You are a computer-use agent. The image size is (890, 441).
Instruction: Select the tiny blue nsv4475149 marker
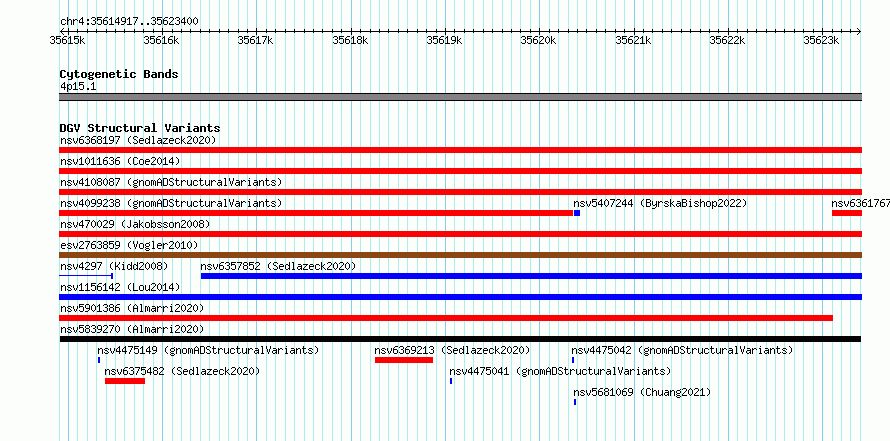pyautogui.click(x=99, y=360)
